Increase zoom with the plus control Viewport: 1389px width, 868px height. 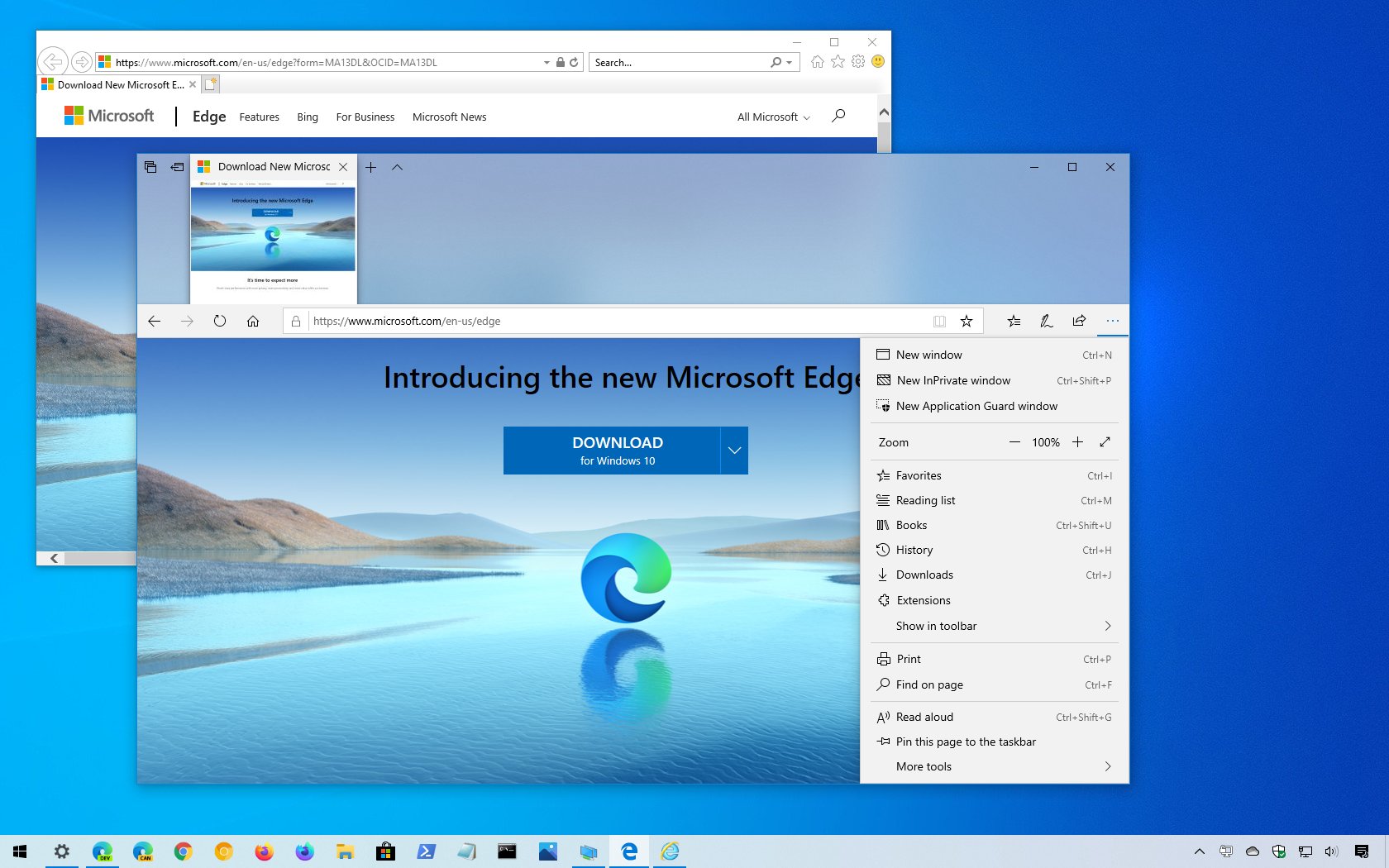(1077, 442)
